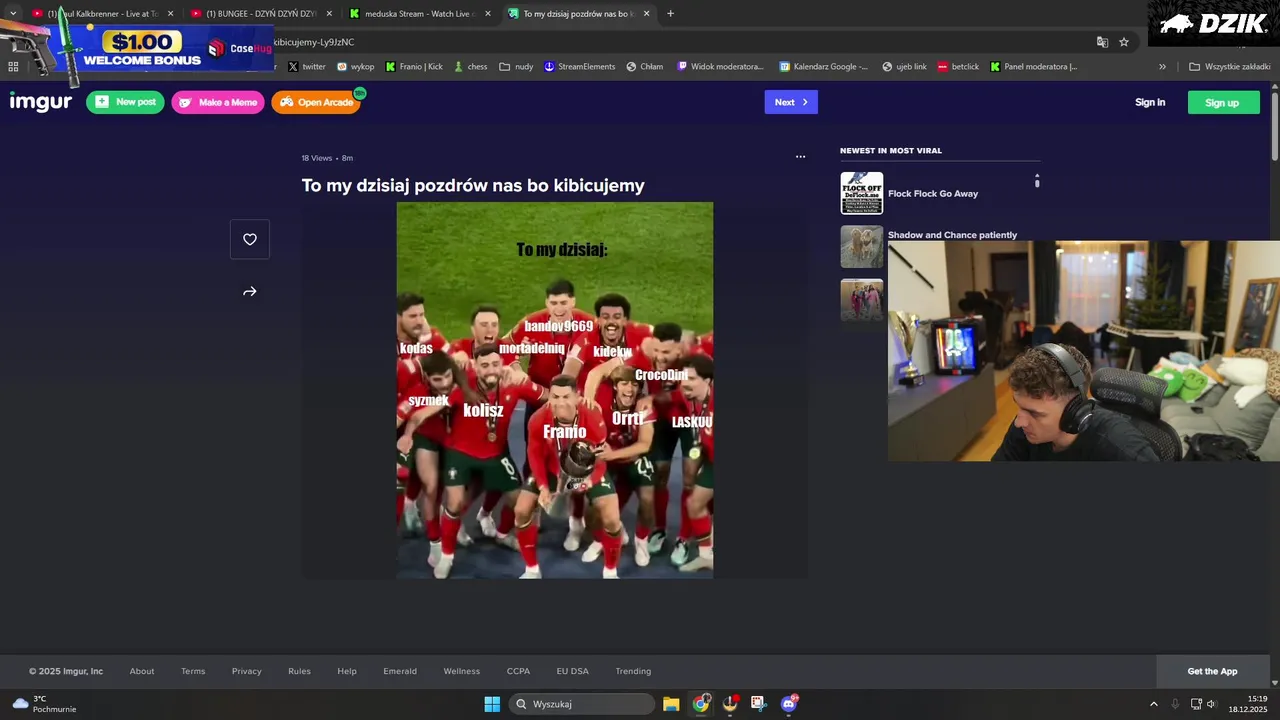Go to the Next post
Viewport: 1280px width, 720px height.
pyautogui.click(x=791, y=102)
